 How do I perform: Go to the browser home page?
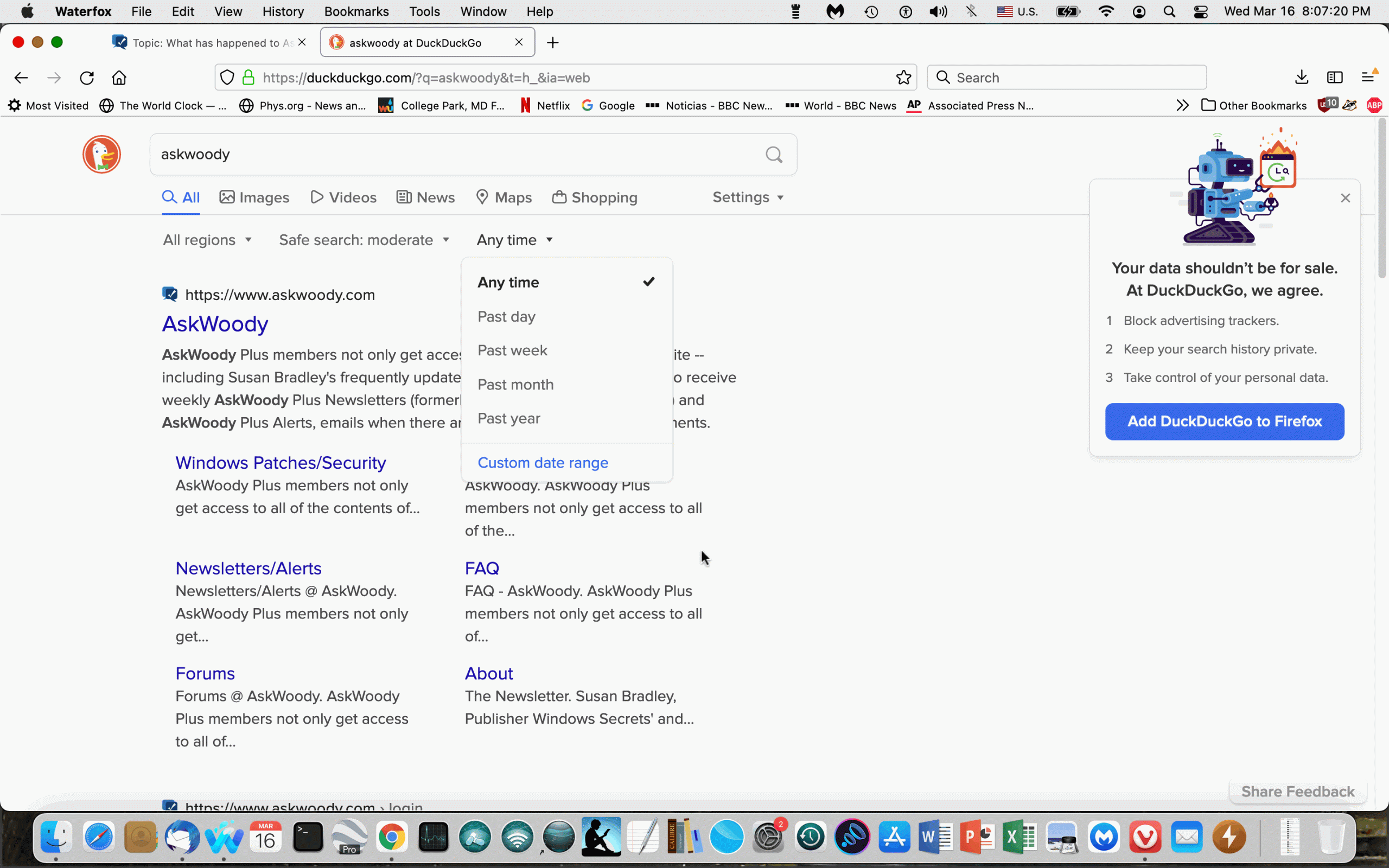tap(119, 78)
